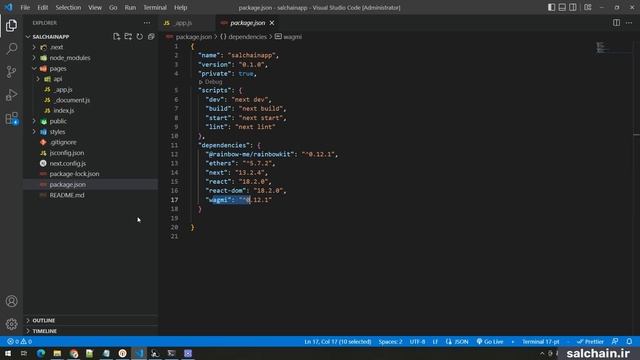640x360 pixels.
Task: Open the Terminal menu
Action: click(x=155, y=7)
